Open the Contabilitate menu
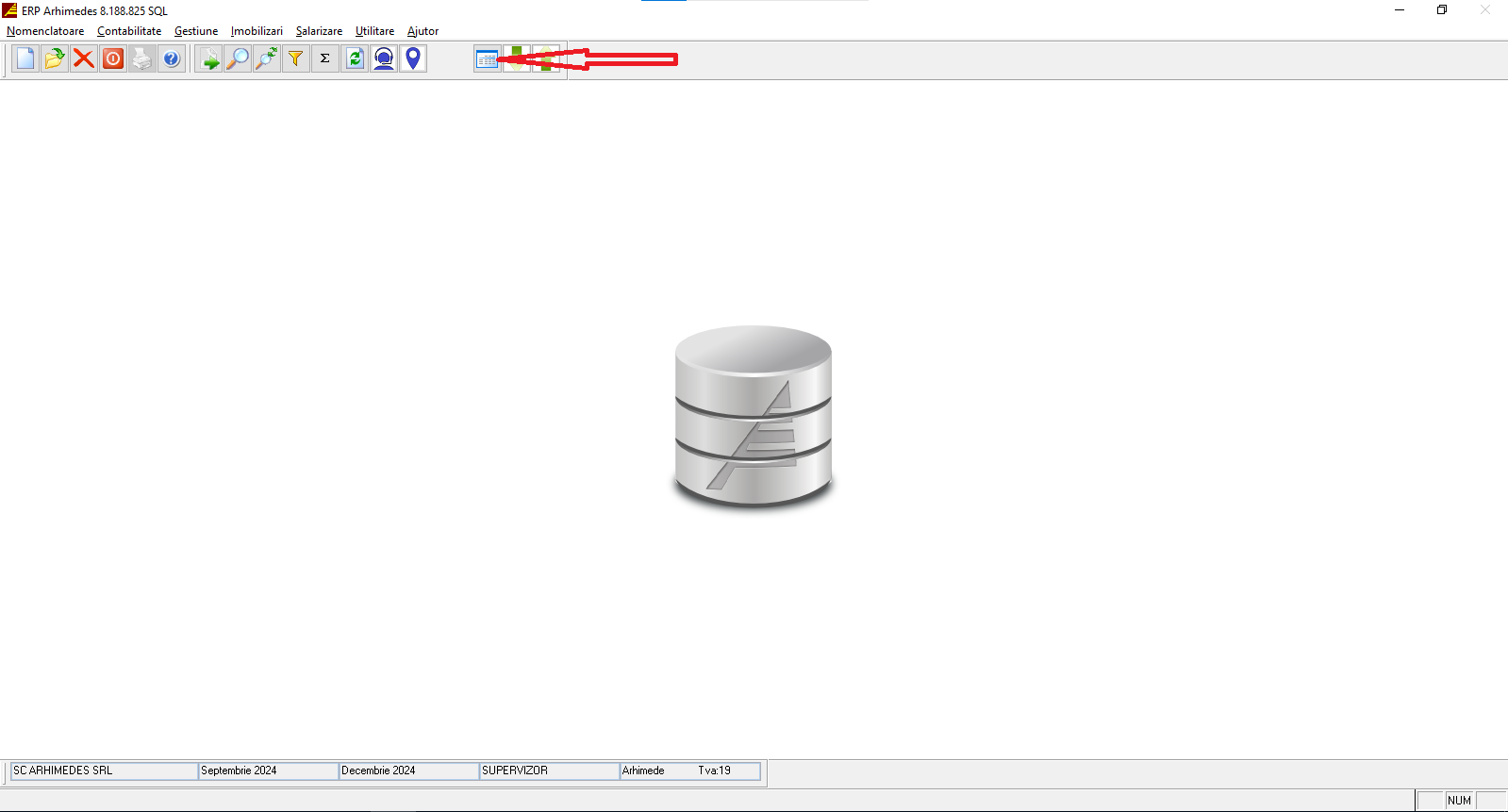The image size is (1508, 812). tap(129, 31)
